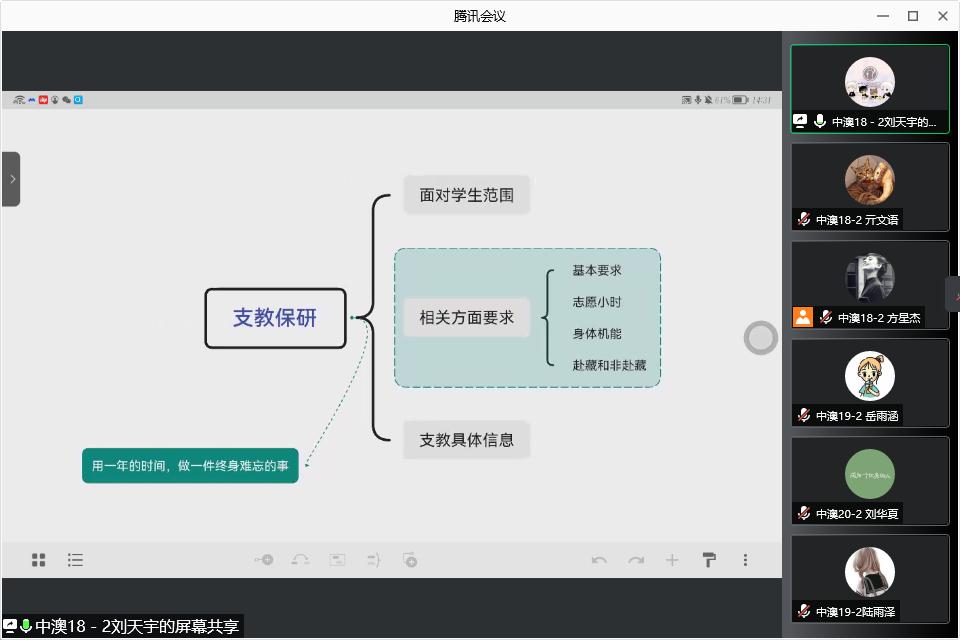Select the 支教保研 central topic node

point(275,318)
